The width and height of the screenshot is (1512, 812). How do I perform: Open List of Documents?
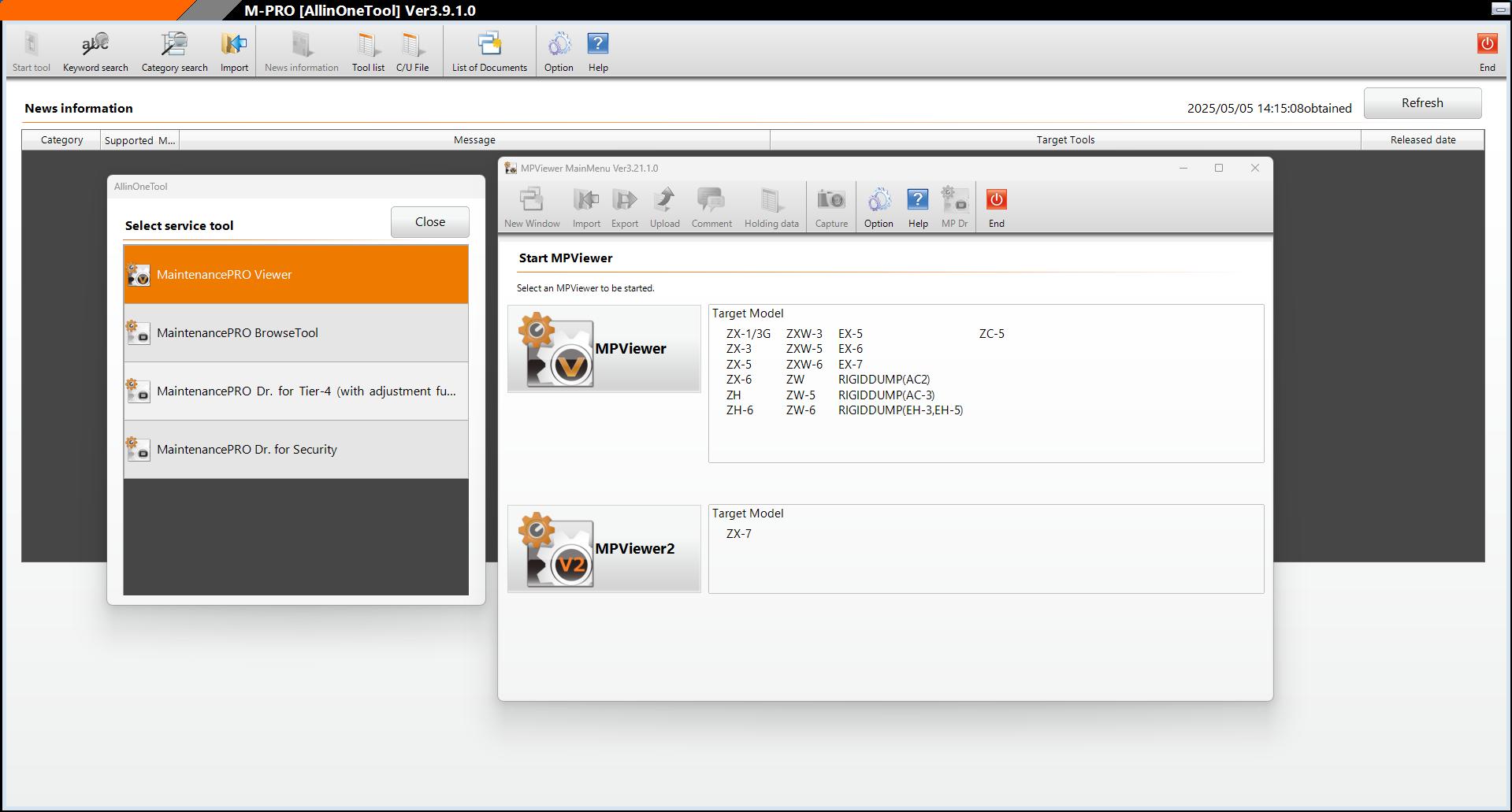489,52
